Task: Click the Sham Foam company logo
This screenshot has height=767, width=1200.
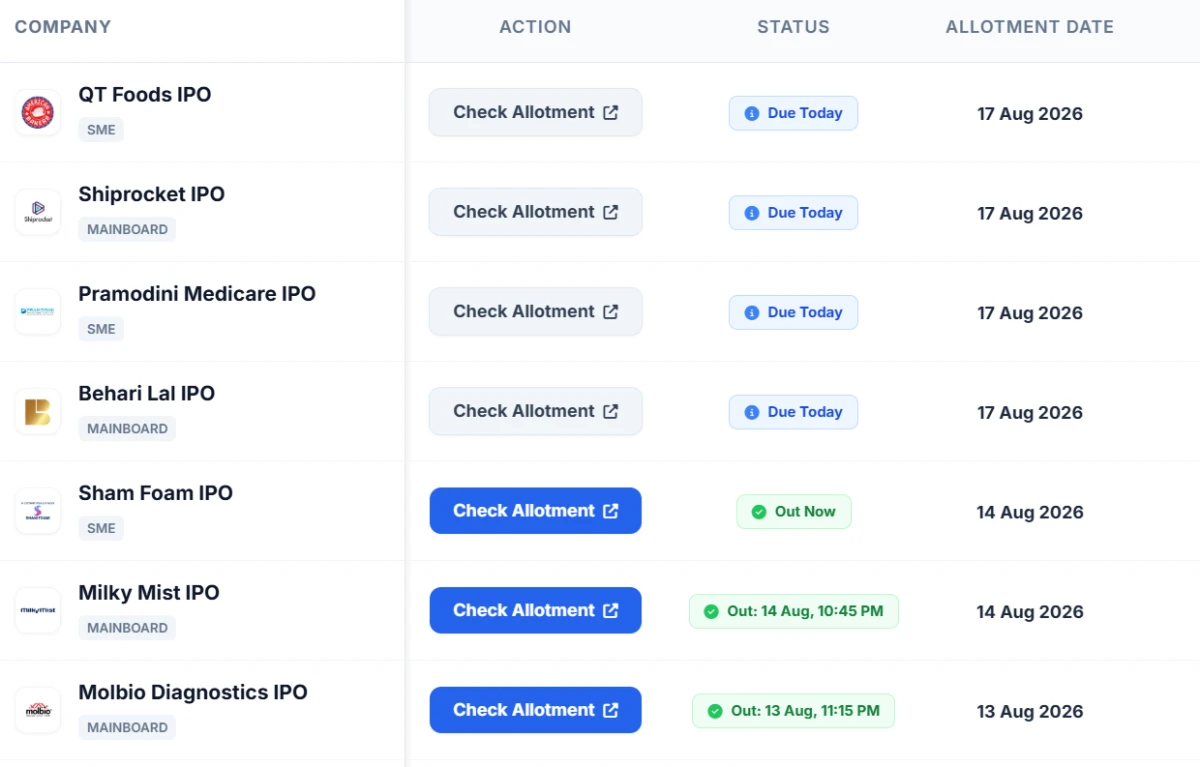Action: click(x=38, y=511)
